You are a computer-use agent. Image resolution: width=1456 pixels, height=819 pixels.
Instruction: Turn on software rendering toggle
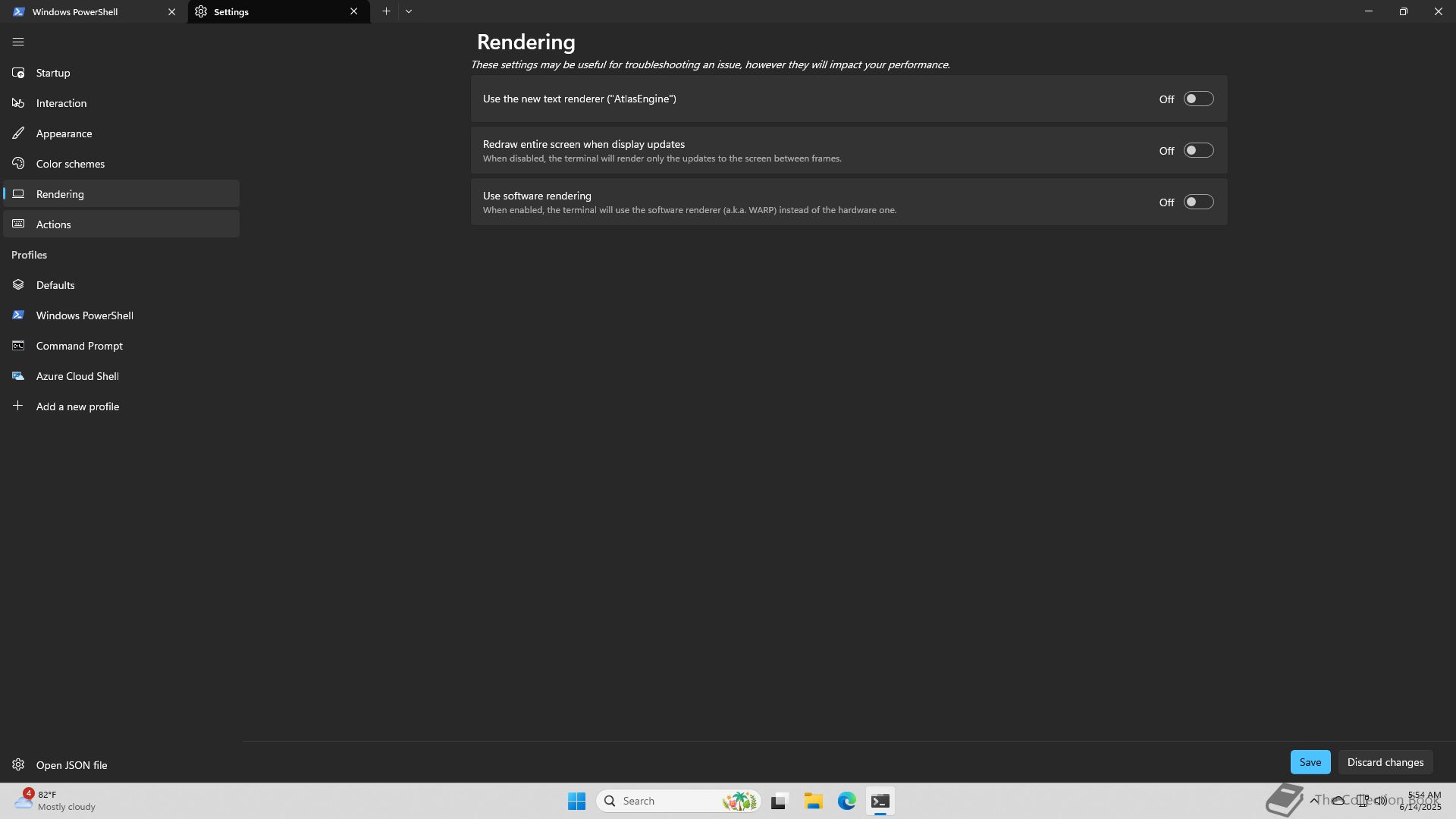(1198, 202)
